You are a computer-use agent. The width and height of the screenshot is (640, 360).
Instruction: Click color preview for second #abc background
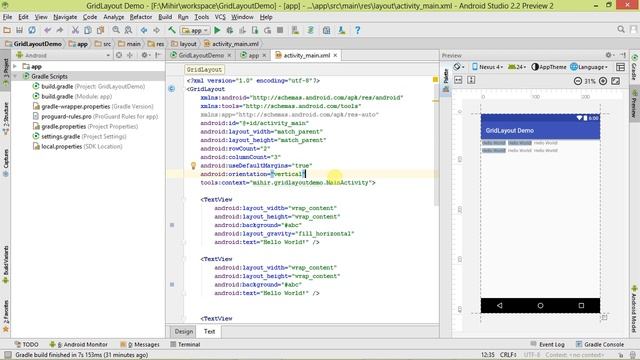[172, 284]
